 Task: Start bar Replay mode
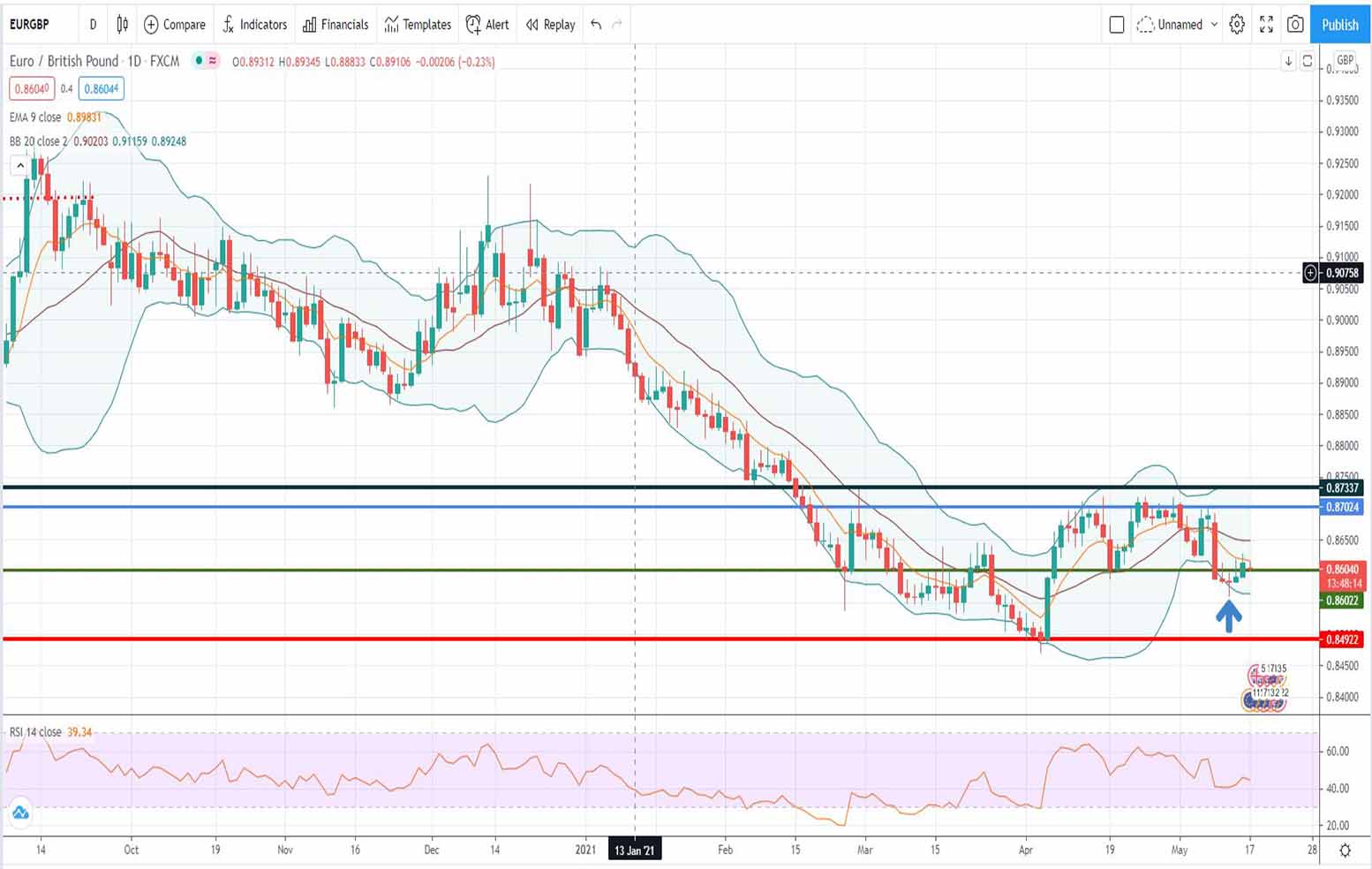[549, 25]
